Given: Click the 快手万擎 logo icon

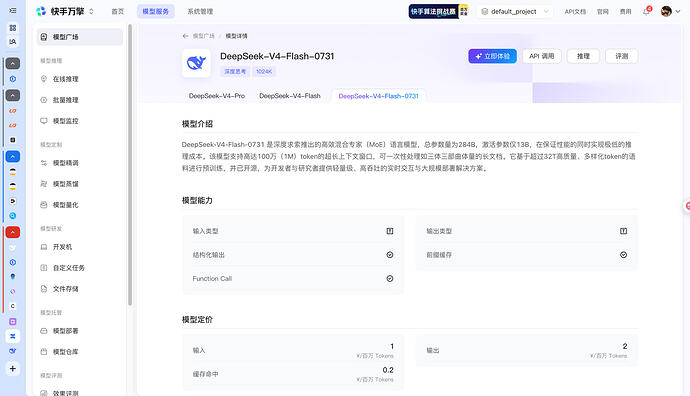Looking at the screenshot, I should pos(41,11).
